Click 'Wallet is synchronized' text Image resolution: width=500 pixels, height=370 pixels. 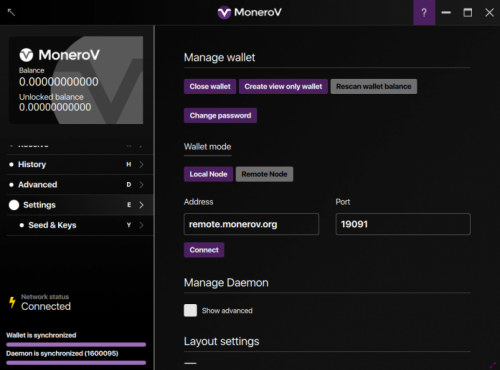coord(41,335)
